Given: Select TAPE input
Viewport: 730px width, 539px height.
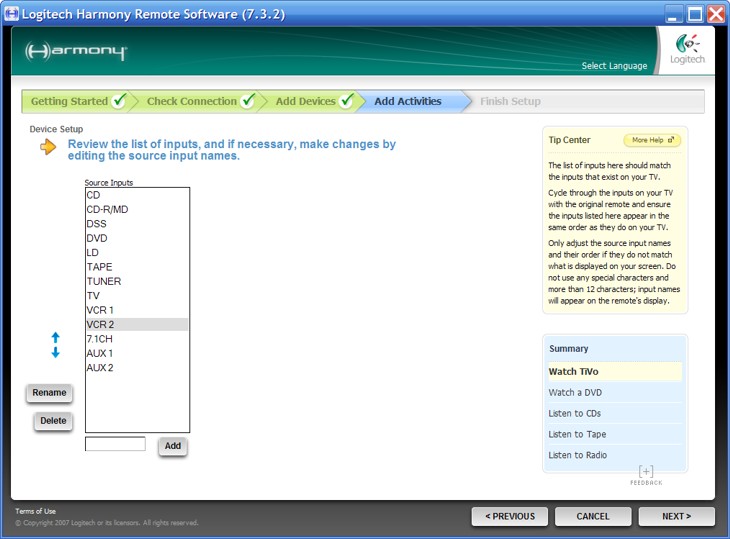Looking at the screenshot, I should [137, 267].
